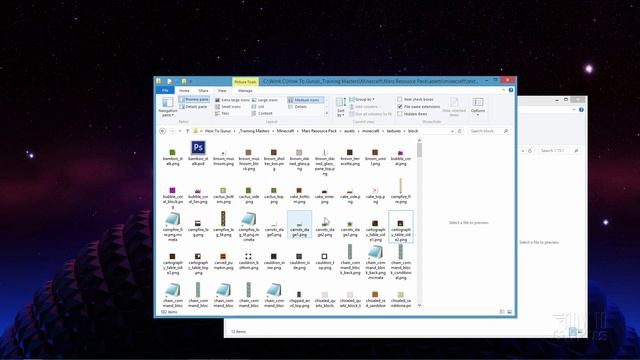Select the cauldron_top.png file icon
640x360 pixels.
click(x=324, y=256)
